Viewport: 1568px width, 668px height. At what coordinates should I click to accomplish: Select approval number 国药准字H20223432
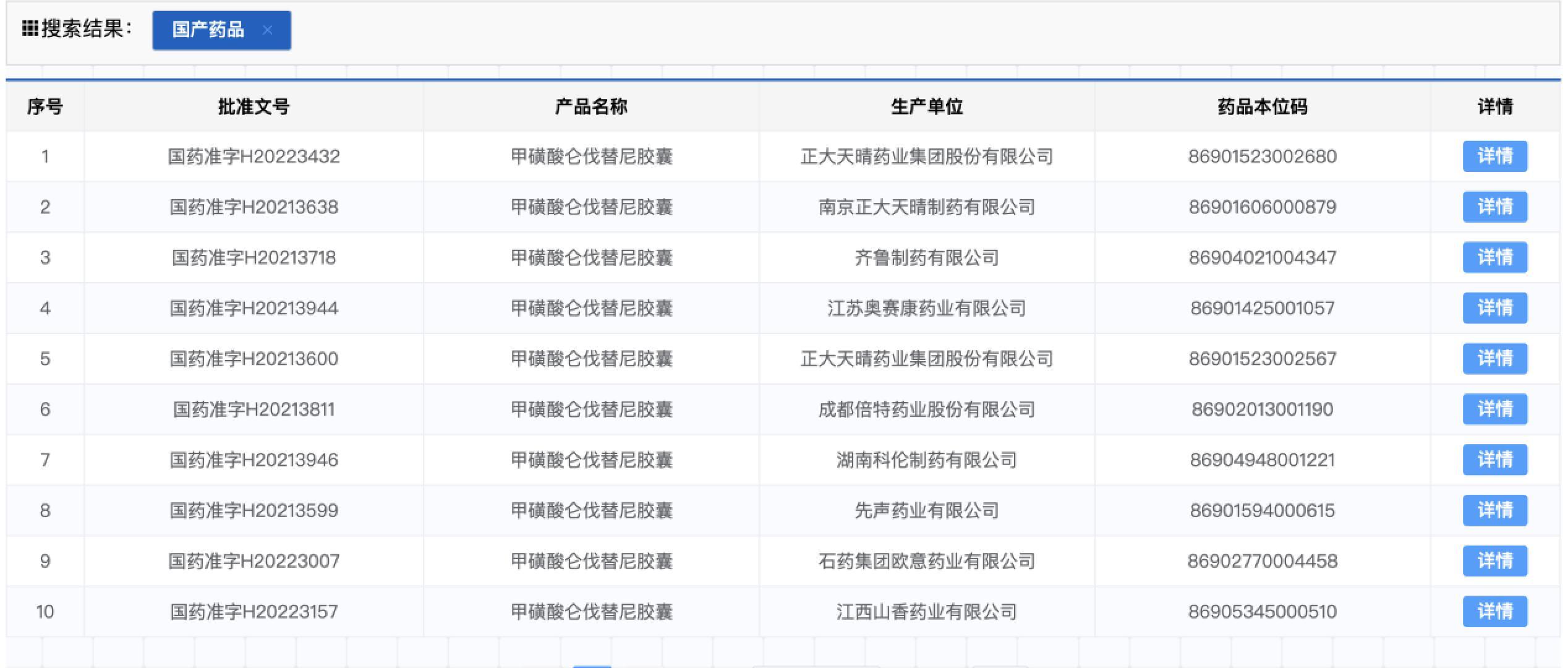click(x=254, y=156)
